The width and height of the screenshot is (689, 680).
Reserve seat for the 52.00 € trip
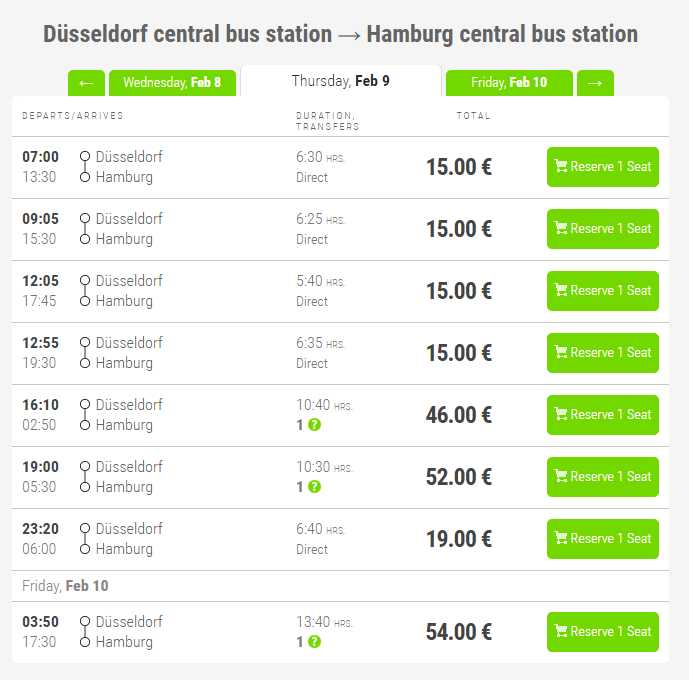(x=602, y=477)
